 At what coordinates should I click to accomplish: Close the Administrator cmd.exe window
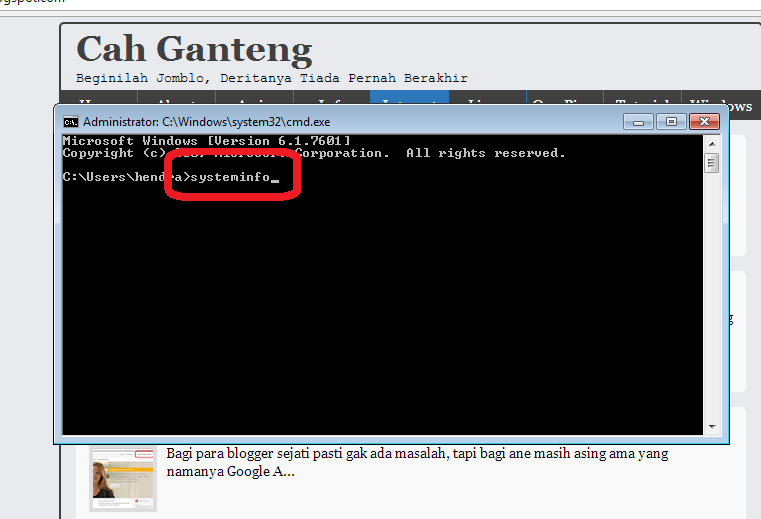(x=704, y=121)
